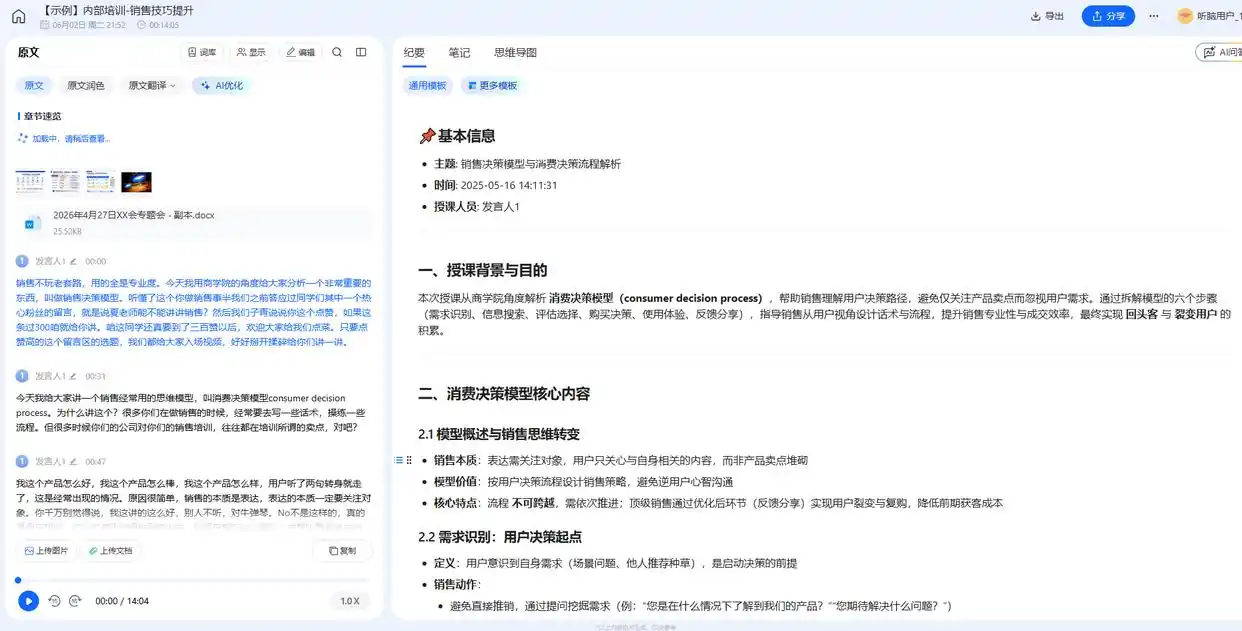This screenshot has height=631, width=1242.
Task: Click the 时间: 2025-05-16 line
Action: pyautogui.click(x=496, y=185)
